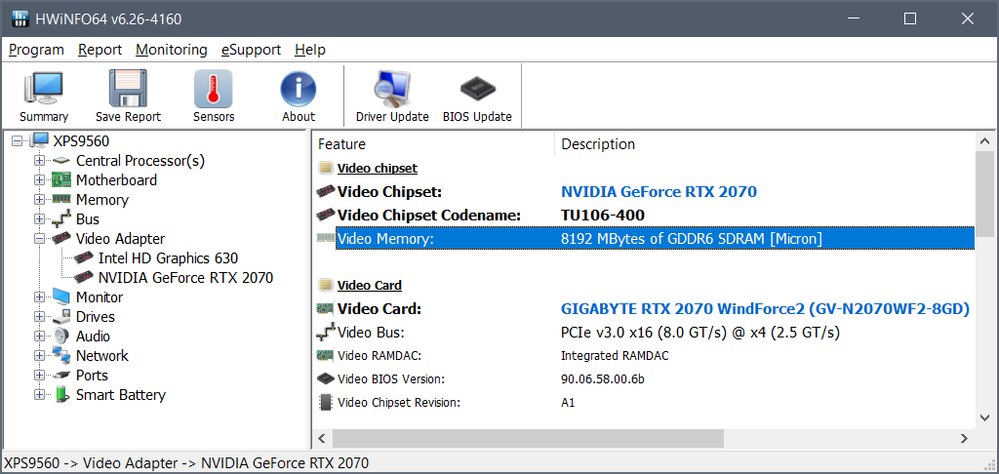
Task: Click the horizontal scrollbar right arrow
Action: (x=964, y=438)
